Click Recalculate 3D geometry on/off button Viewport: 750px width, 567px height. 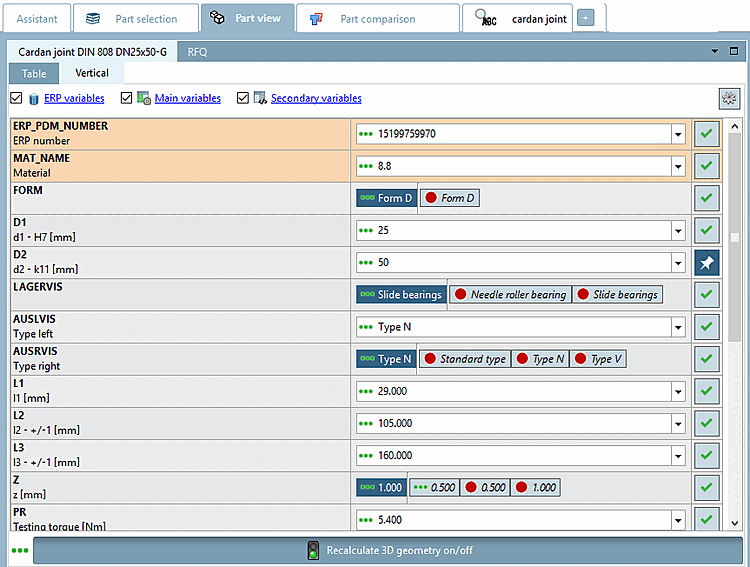tap(387, 550)
